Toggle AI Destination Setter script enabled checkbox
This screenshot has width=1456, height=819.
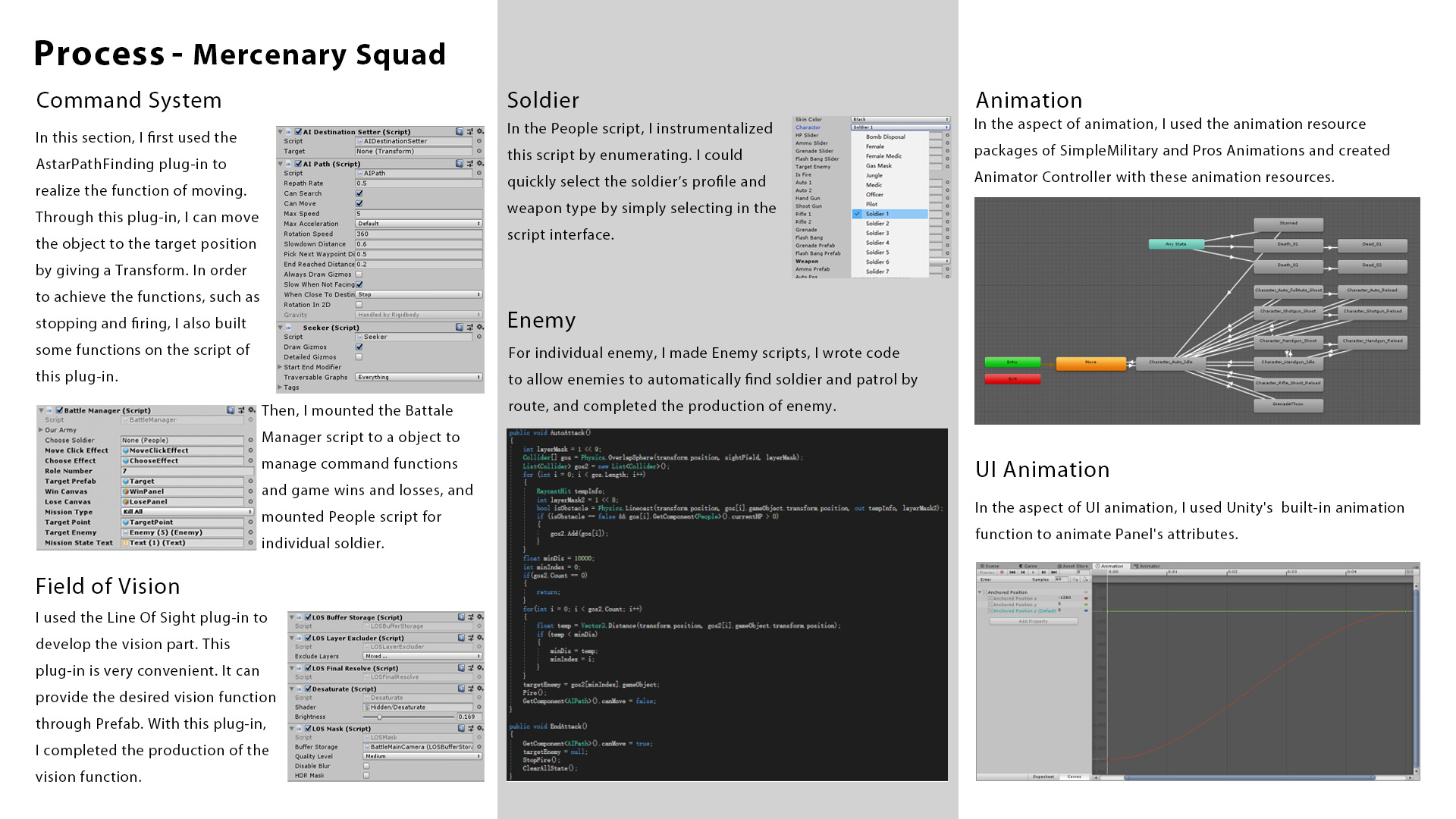click(299, 132)
